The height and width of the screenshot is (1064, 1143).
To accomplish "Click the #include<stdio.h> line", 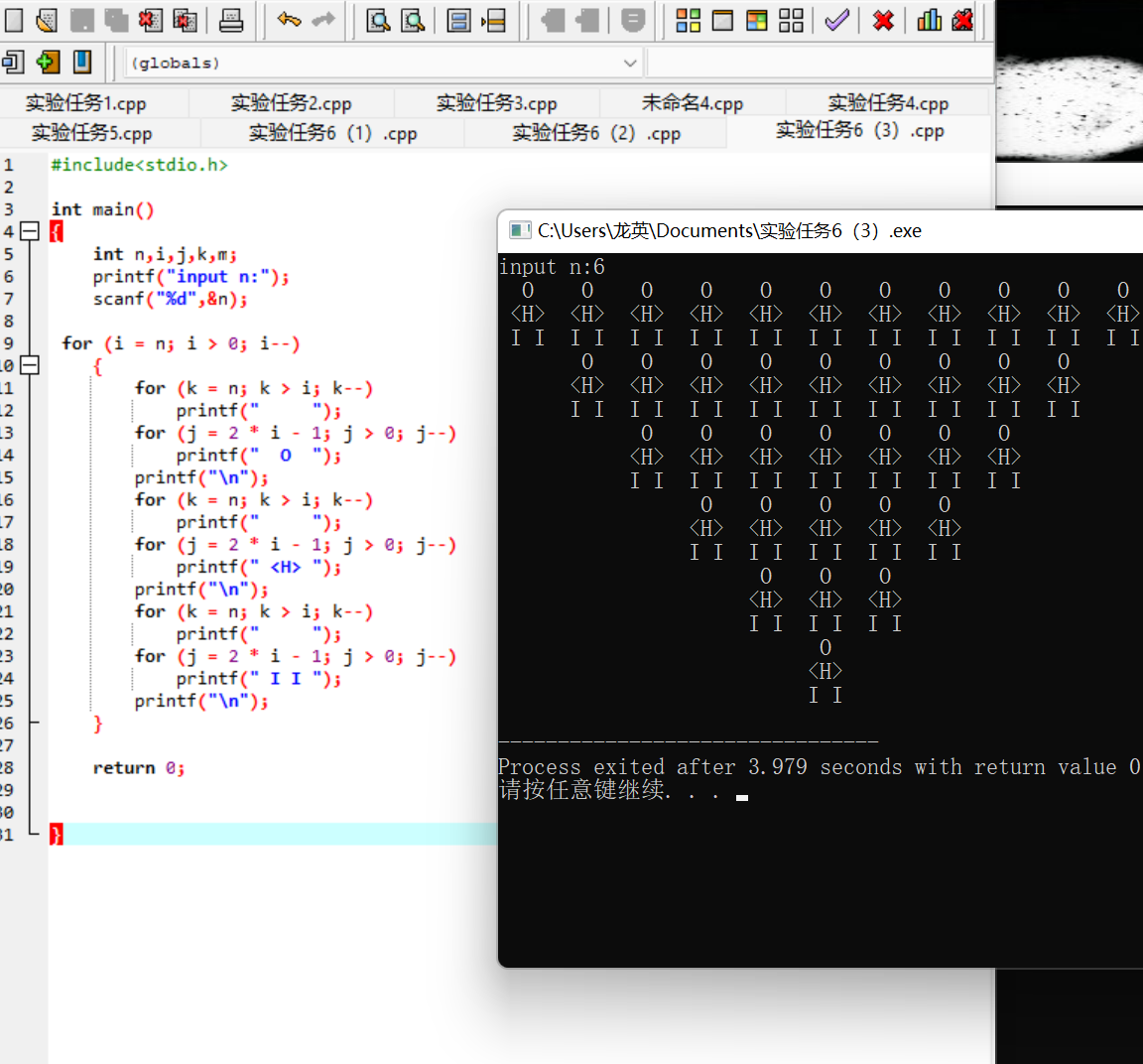I will click(139, 165).
